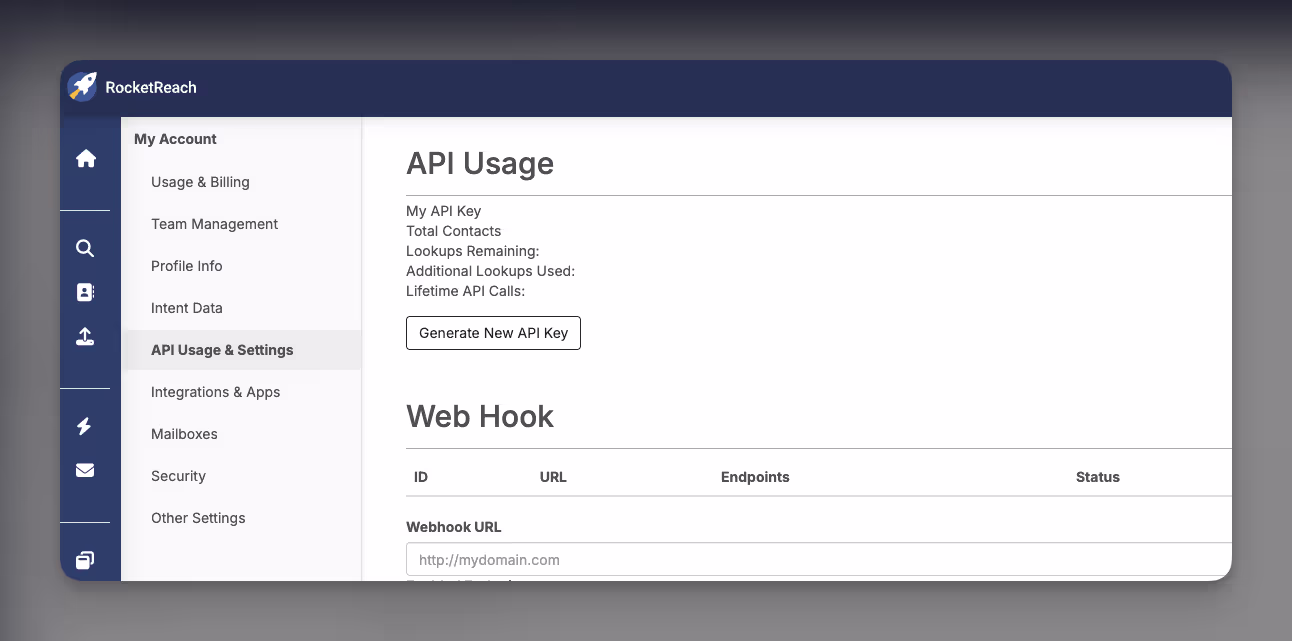This screenshot has height=641, width=1292.
Task: Click the Web Hook heading
Action: click(480, 416)
